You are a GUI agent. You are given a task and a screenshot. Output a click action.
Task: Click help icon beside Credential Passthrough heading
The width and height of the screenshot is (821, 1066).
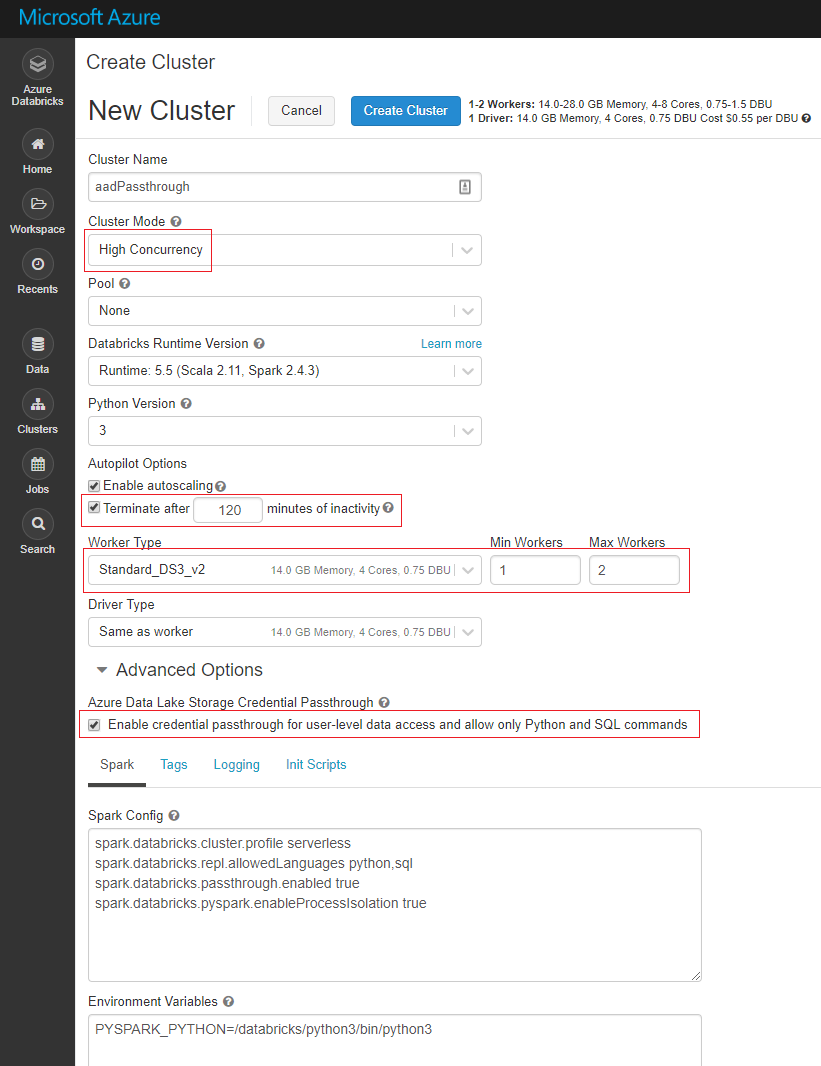point(384,702)
